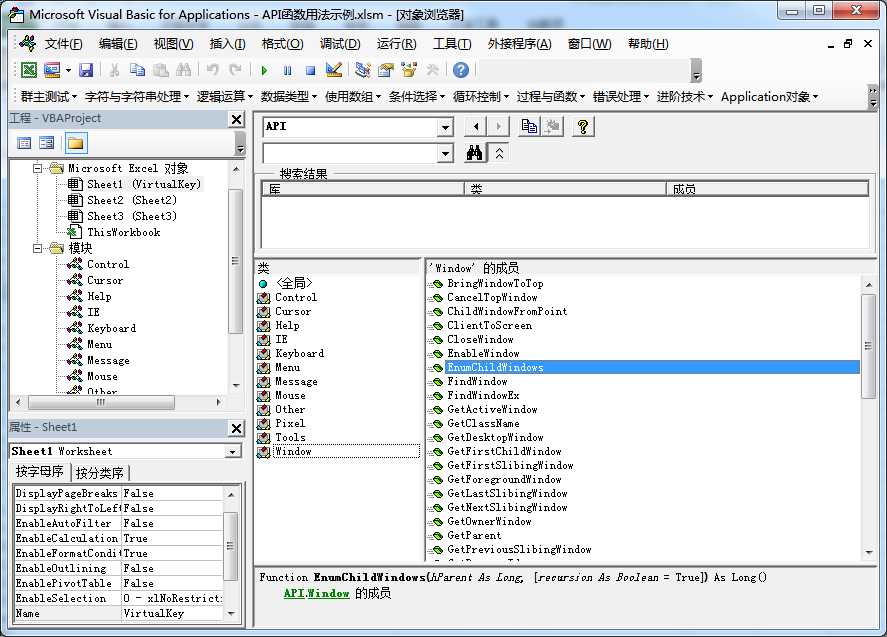Click the Reset stop icon

(310, 71)
